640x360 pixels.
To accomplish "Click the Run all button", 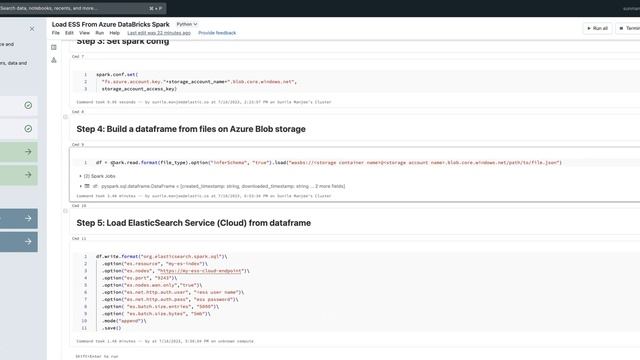I will coord(598,28).
